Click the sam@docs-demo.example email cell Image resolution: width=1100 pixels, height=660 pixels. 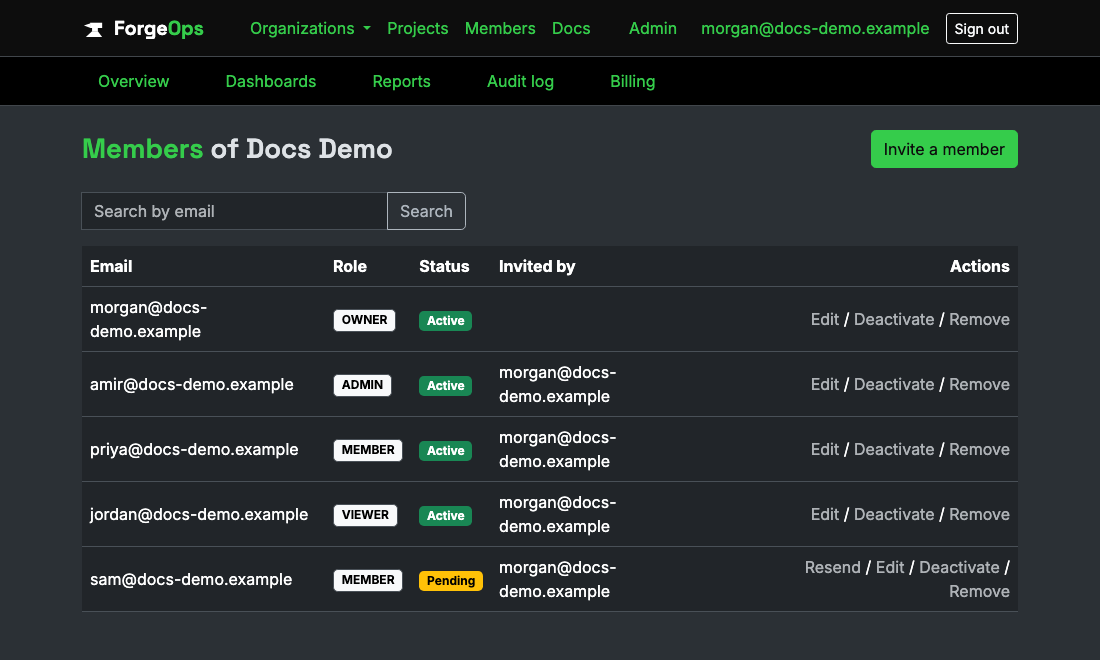click(191, 579)
